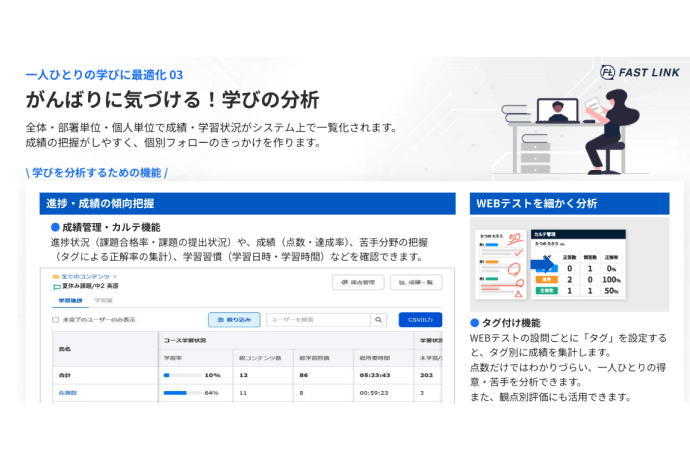Open the blue user name link under 合計
690x460 pixels.
tap(68, 393)
